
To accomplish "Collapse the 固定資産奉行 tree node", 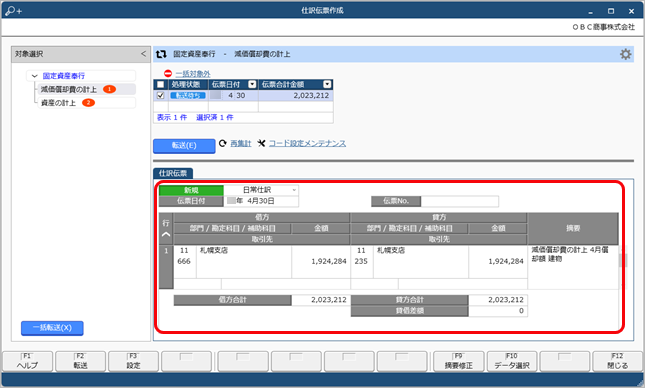I will (35, 76).
